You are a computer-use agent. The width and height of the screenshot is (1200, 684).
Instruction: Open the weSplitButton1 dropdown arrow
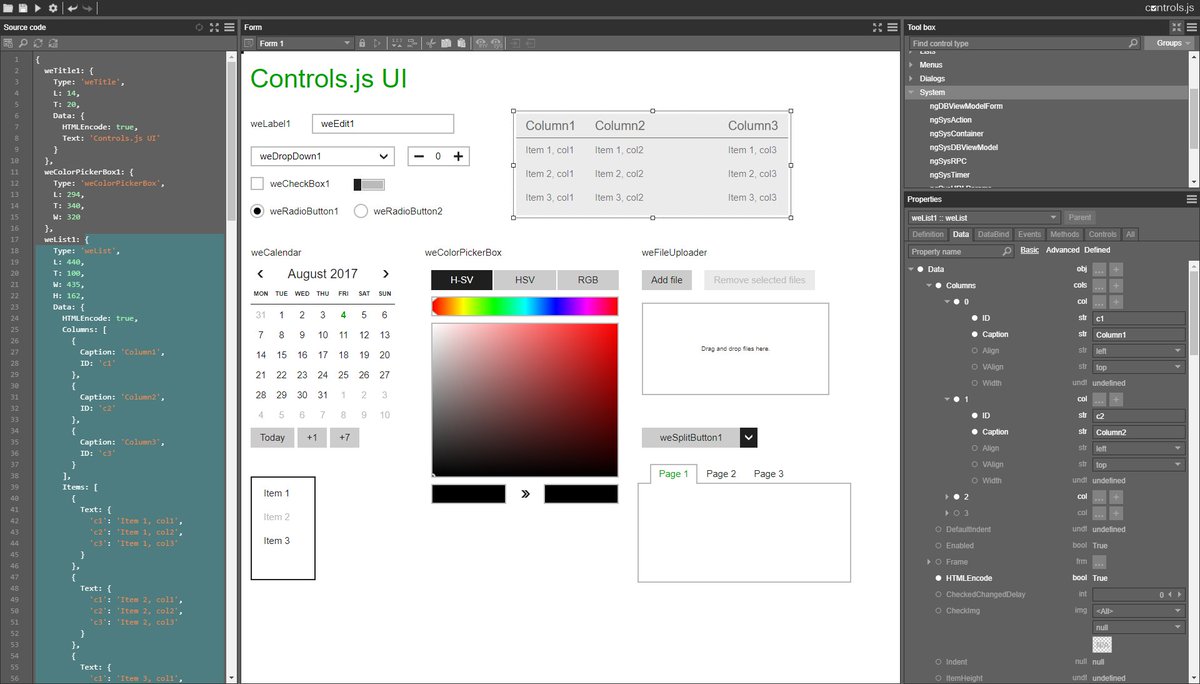coord(749,438)
